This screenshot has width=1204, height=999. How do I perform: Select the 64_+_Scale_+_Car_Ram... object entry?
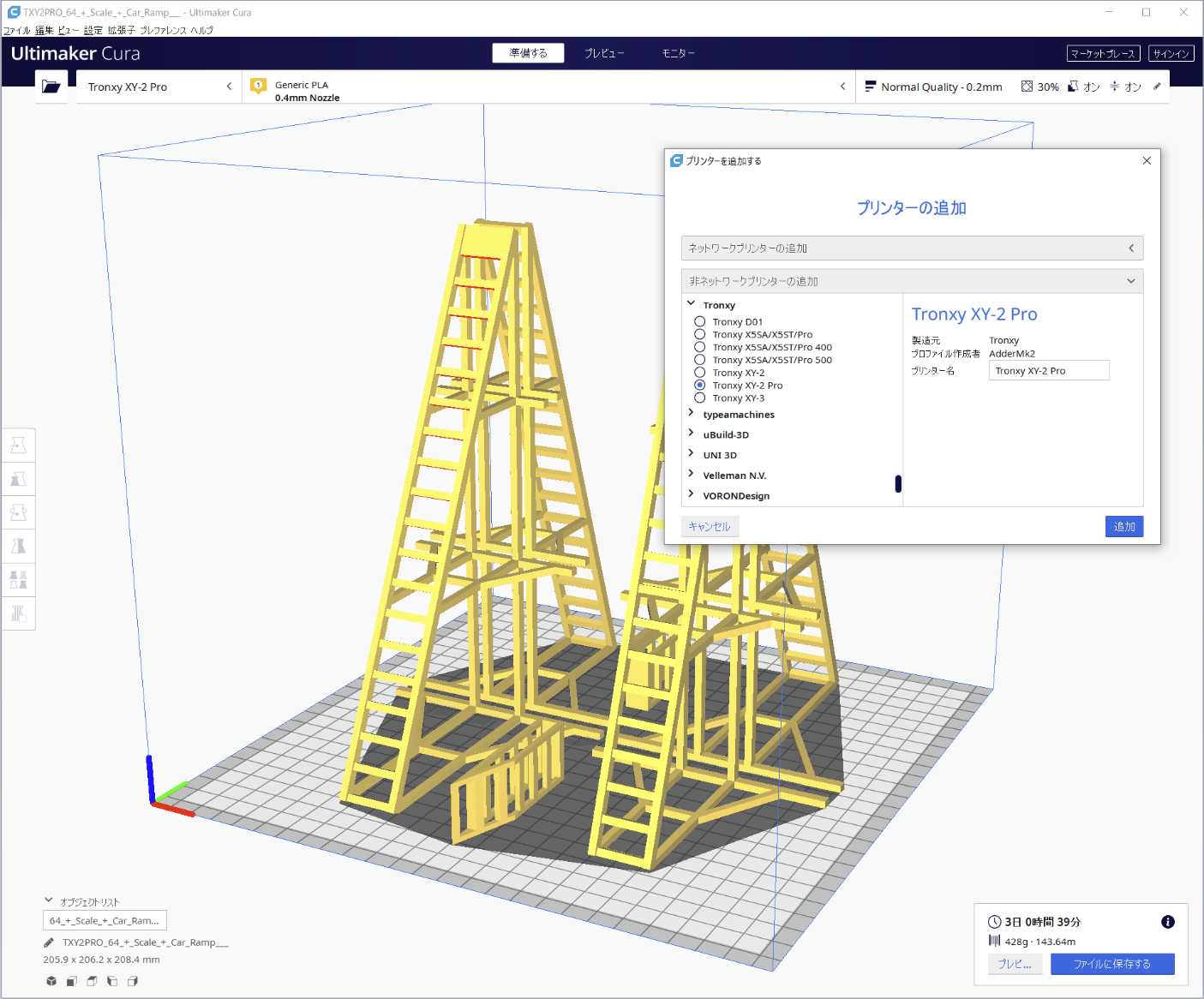coord(105,921)
